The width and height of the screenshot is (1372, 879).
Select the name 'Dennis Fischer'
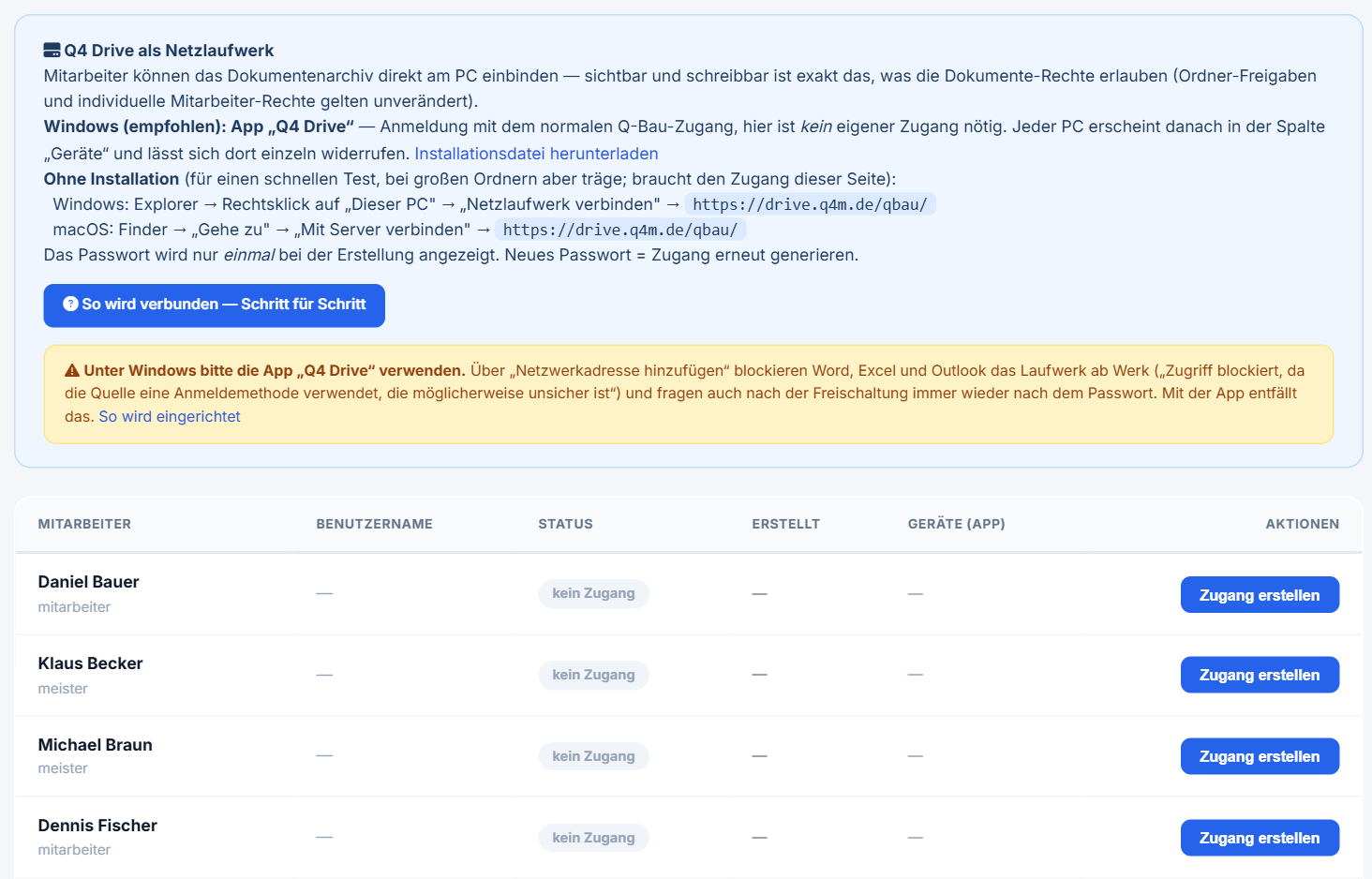pyautogui.click(x=97, y=826)
